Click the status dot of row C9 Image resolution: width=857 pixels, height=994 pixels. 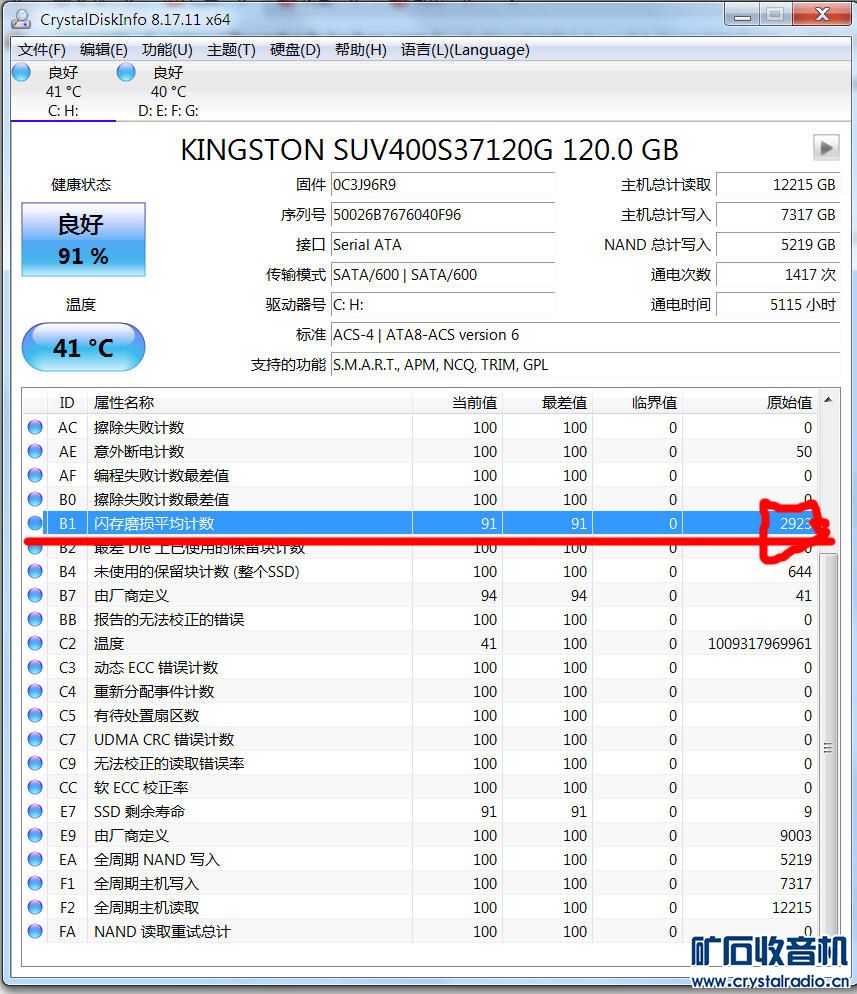click(x=35, y=763)
